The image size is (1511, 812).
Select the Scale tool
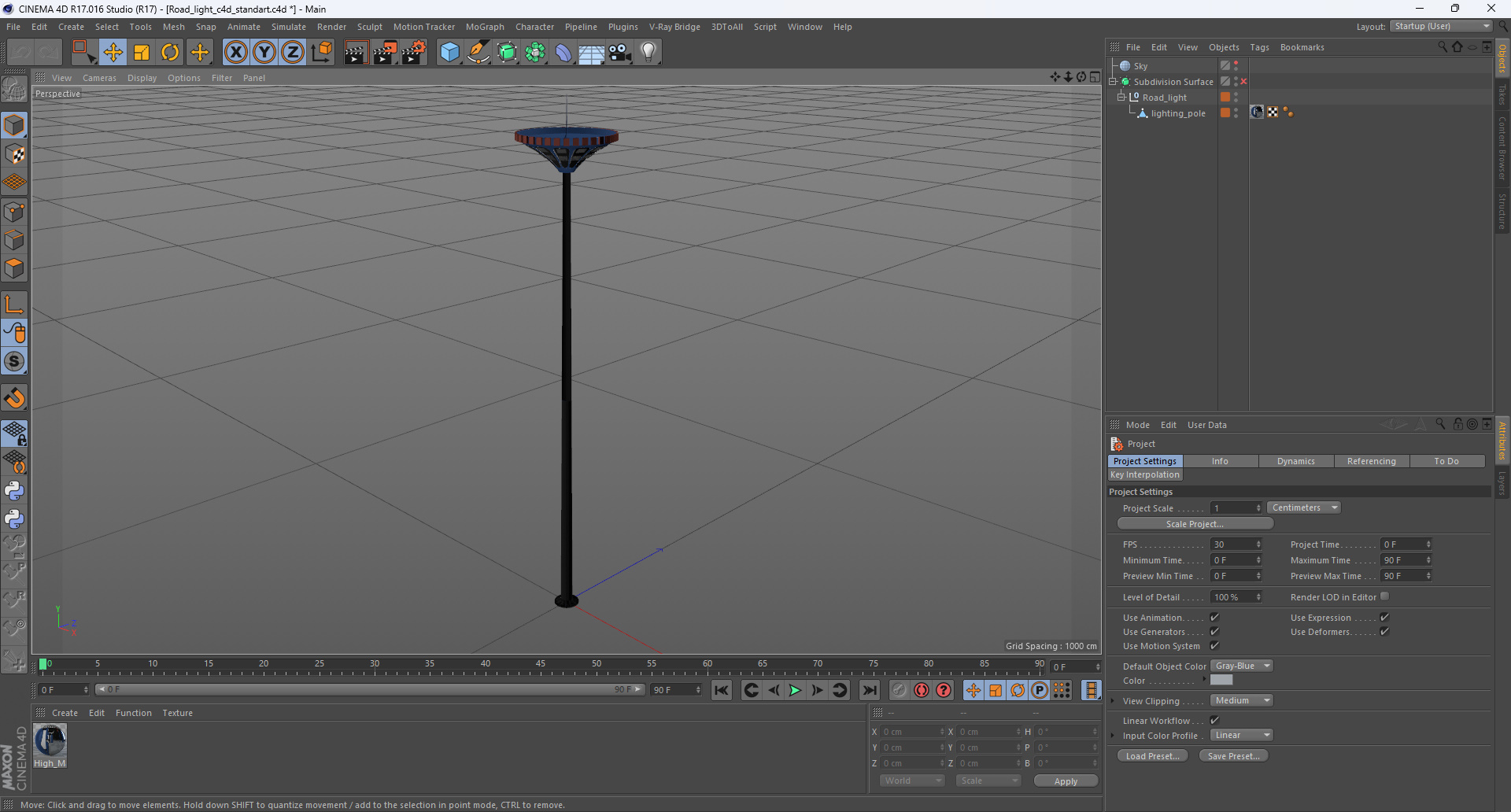pos(142,53)
